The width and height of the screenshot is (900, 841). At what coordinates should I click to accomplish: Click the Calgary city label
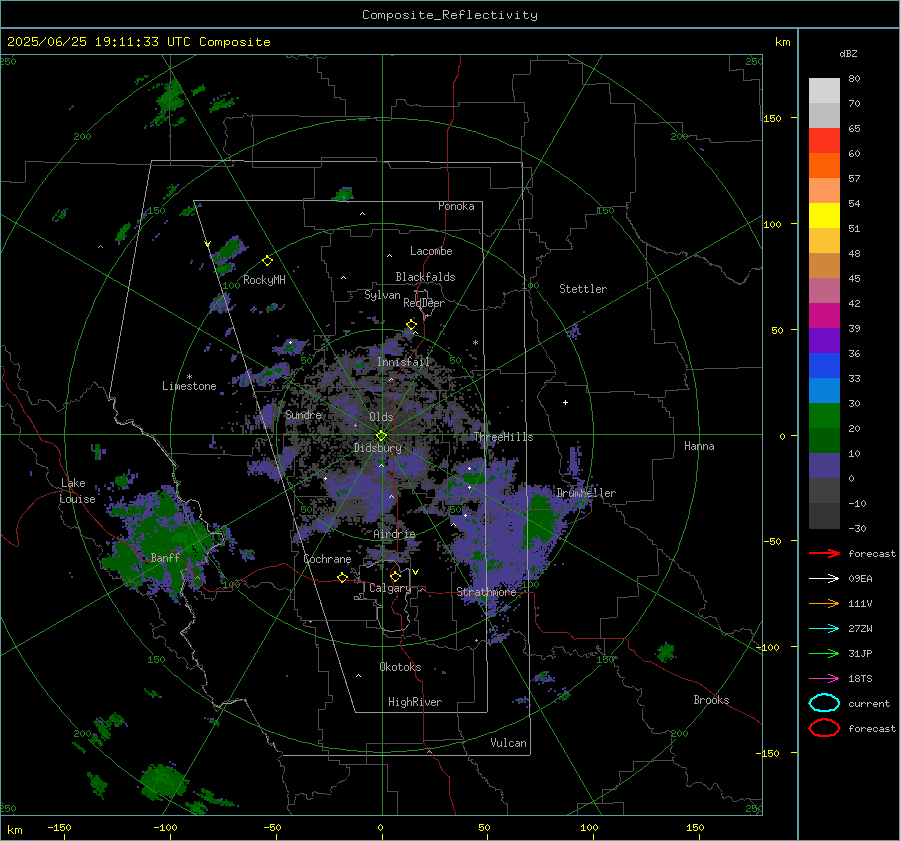coord(390,588)
